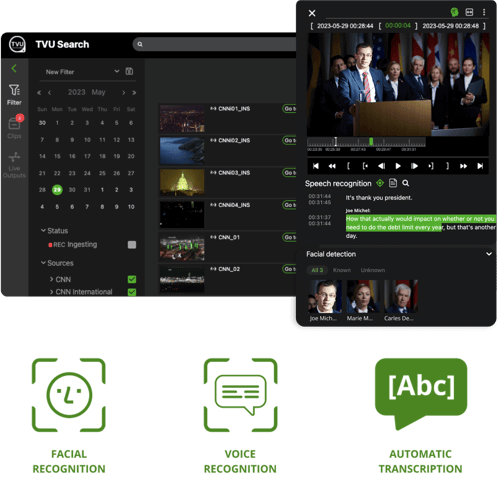Image resolution: width=500 pixels, height=477 pixels.
Task: Select the Marie M... face thumbnail
Action: (363, 296)
